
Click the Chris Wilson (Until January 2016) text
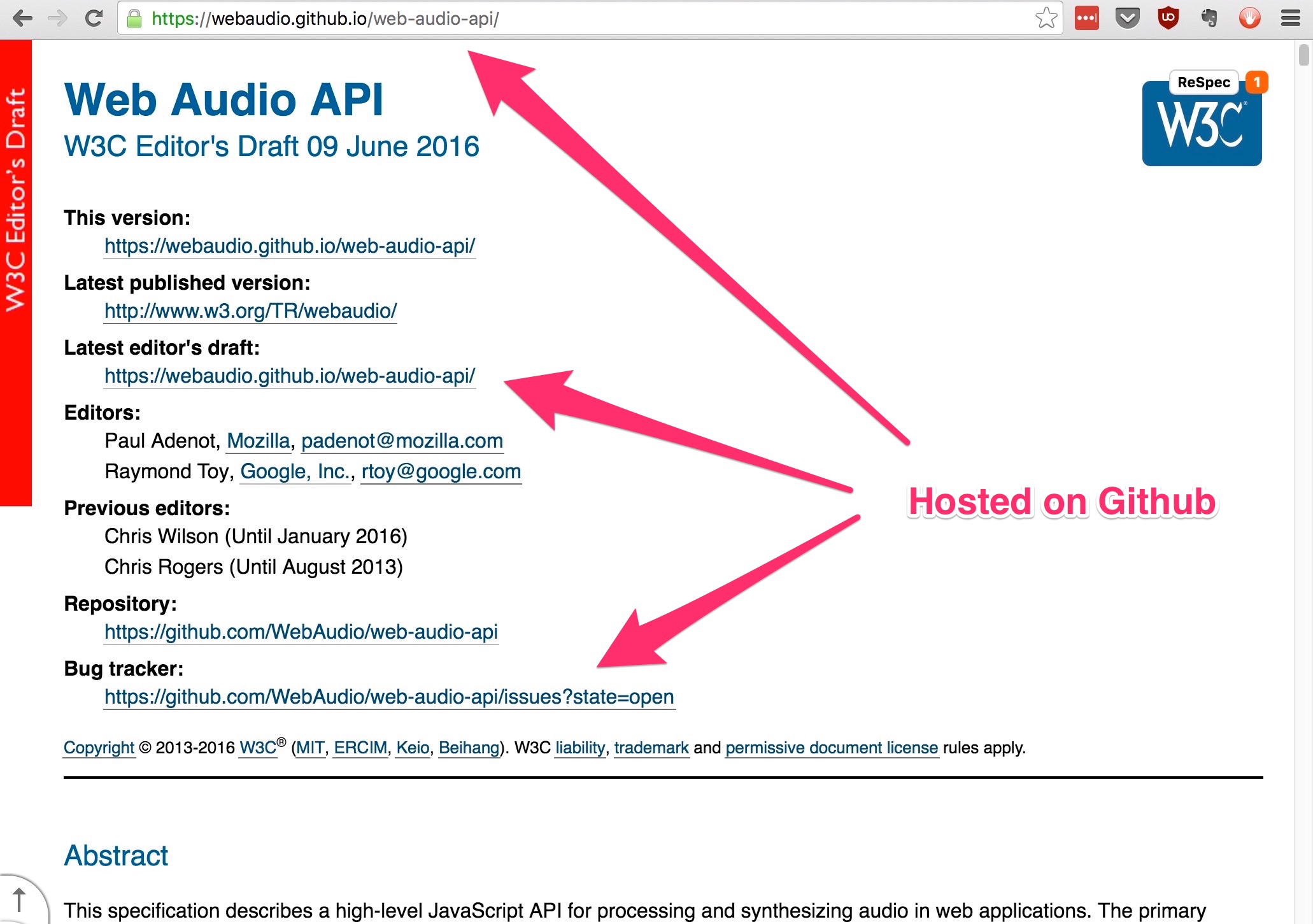point(255,536)
